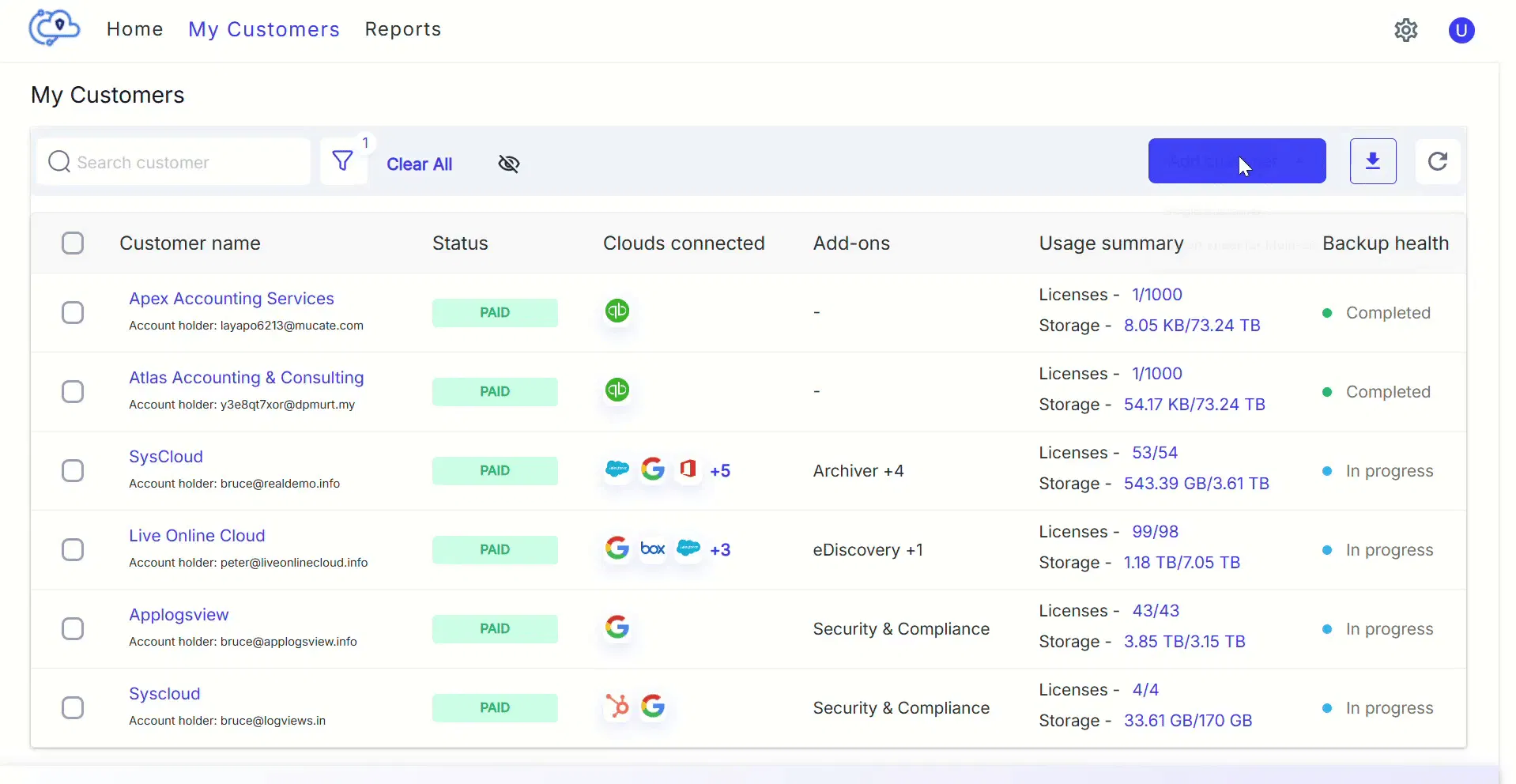Viewport: 1516px width, 784px height.
Task: Export the customer list via download icon
Action: 1374,161
